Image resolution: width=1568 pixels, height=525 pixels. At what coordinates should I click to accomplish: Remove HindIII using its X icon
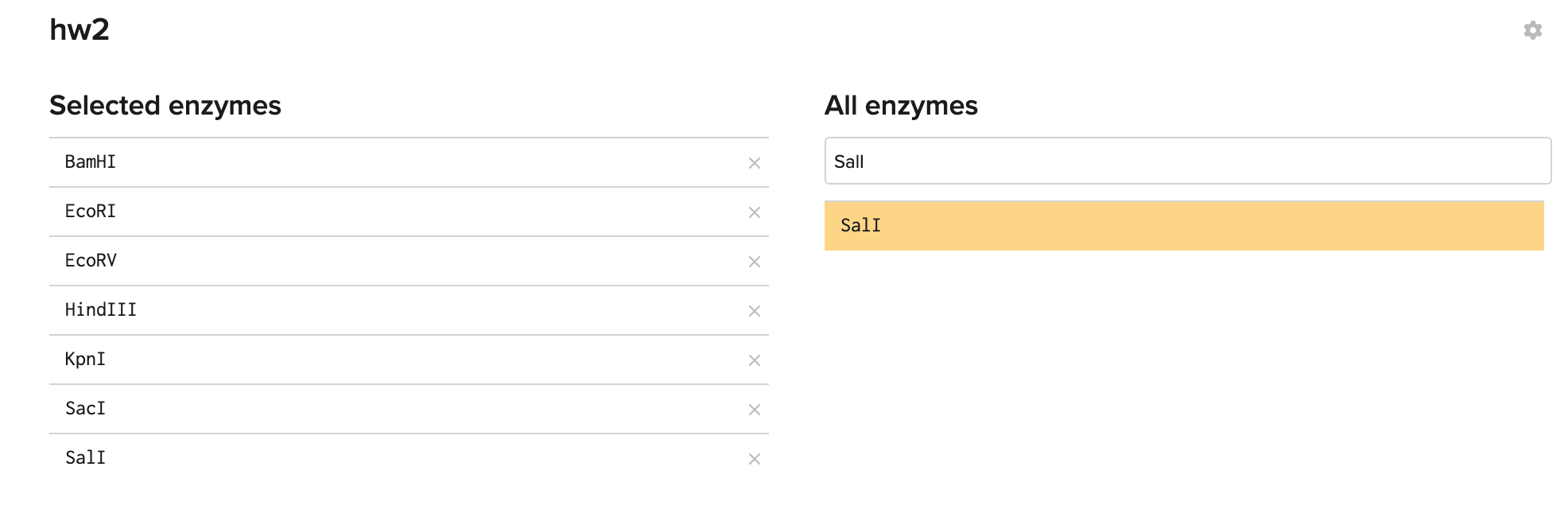coord(755,311)
